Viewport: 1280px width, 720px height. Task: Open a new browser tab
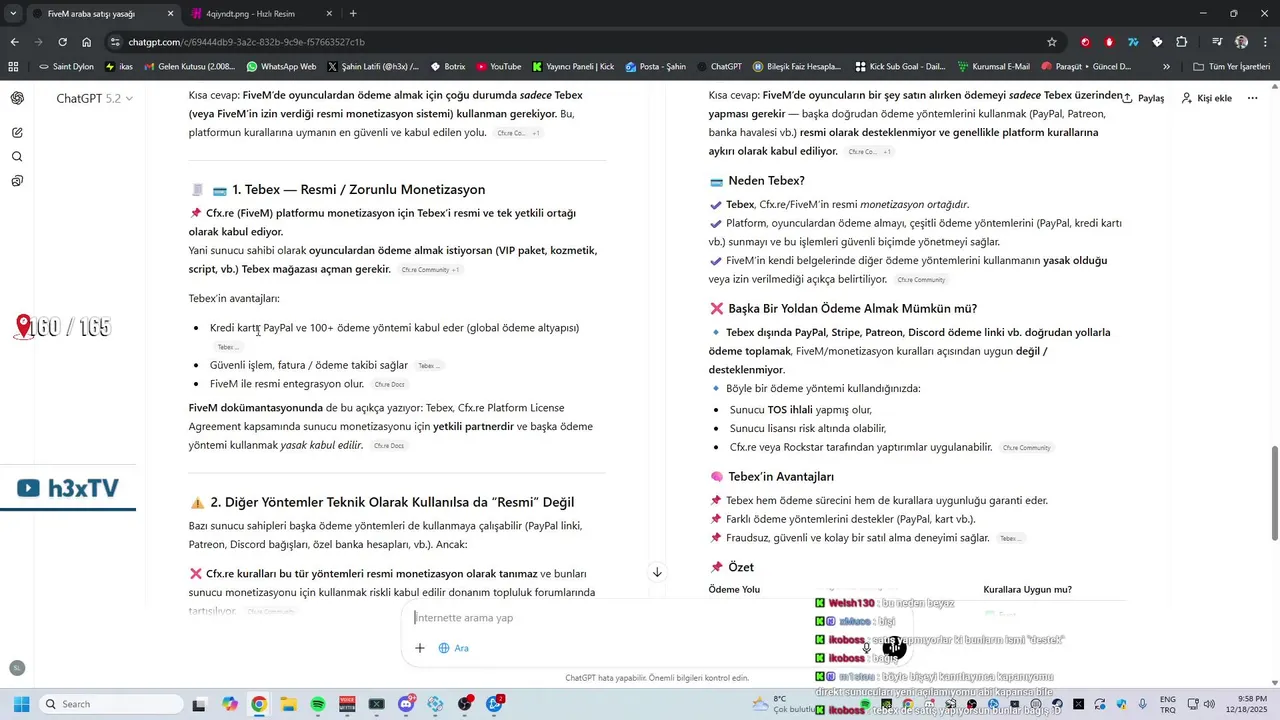(353, 13)
